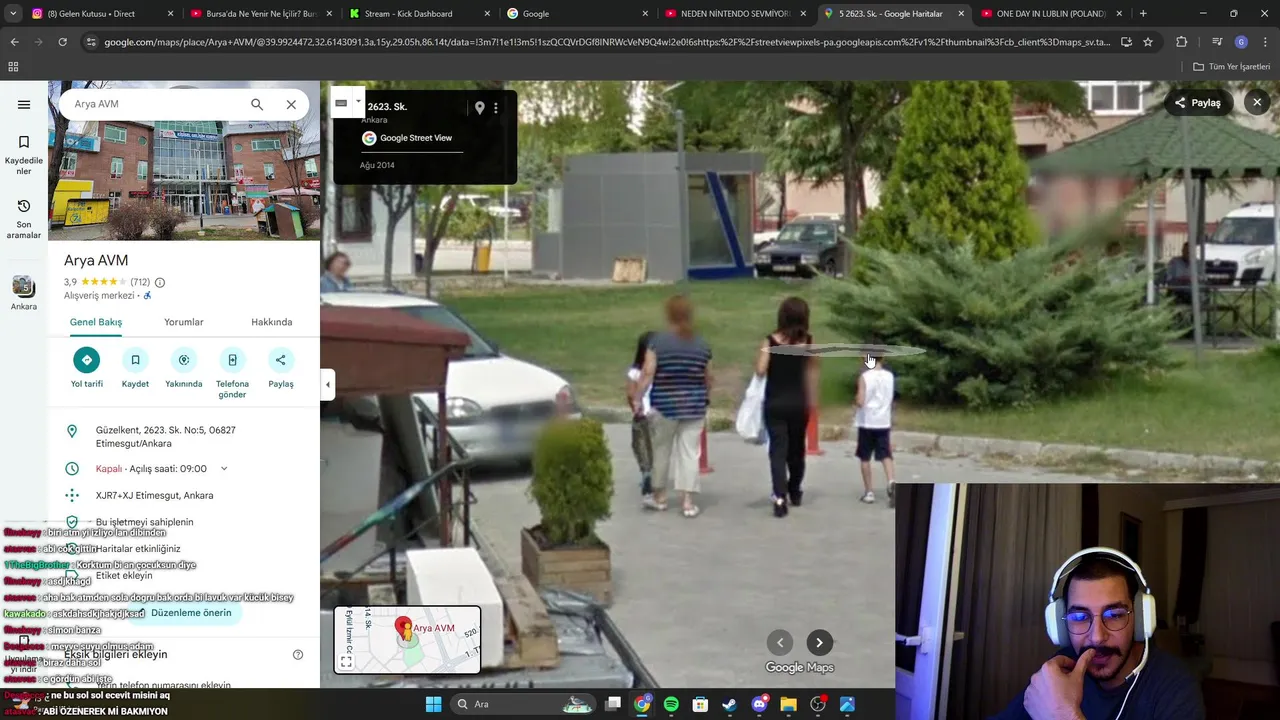
Task: Click the Paylaş icon in the place panel
Action: tap(281, 368)
